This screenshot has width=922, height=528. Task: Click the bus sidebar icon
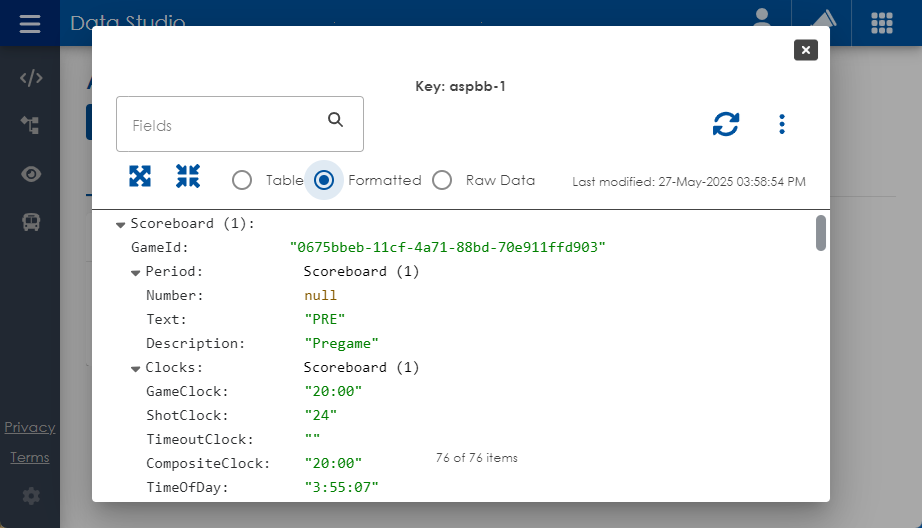(31, 222)
